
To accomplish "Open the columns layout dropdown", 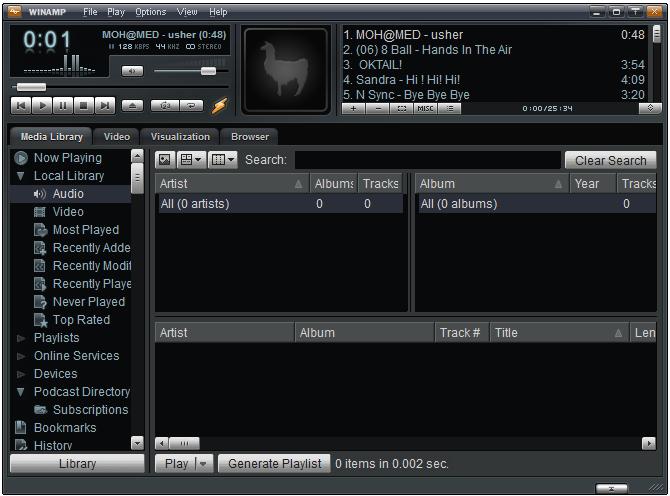I will click(223, 160).
